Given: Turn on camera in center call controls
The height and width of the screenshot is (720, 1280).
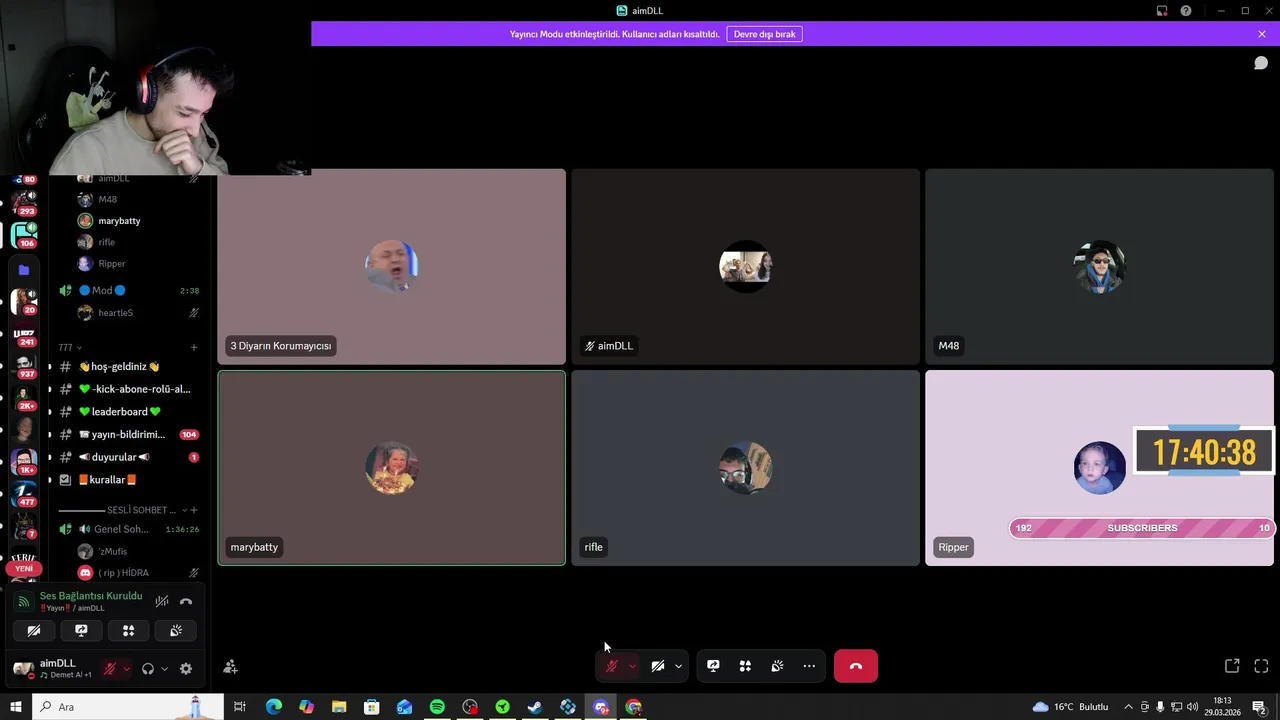Looking at the screenshot, I should coord(657,666).
